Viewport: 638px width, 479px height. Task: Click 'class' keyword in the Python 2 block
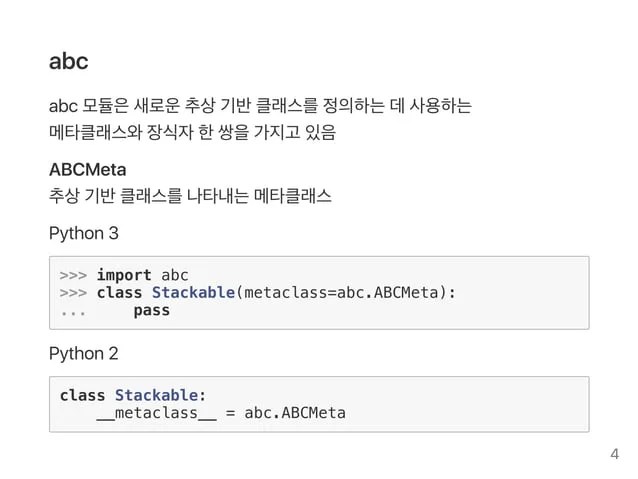(x=82, y=395)
